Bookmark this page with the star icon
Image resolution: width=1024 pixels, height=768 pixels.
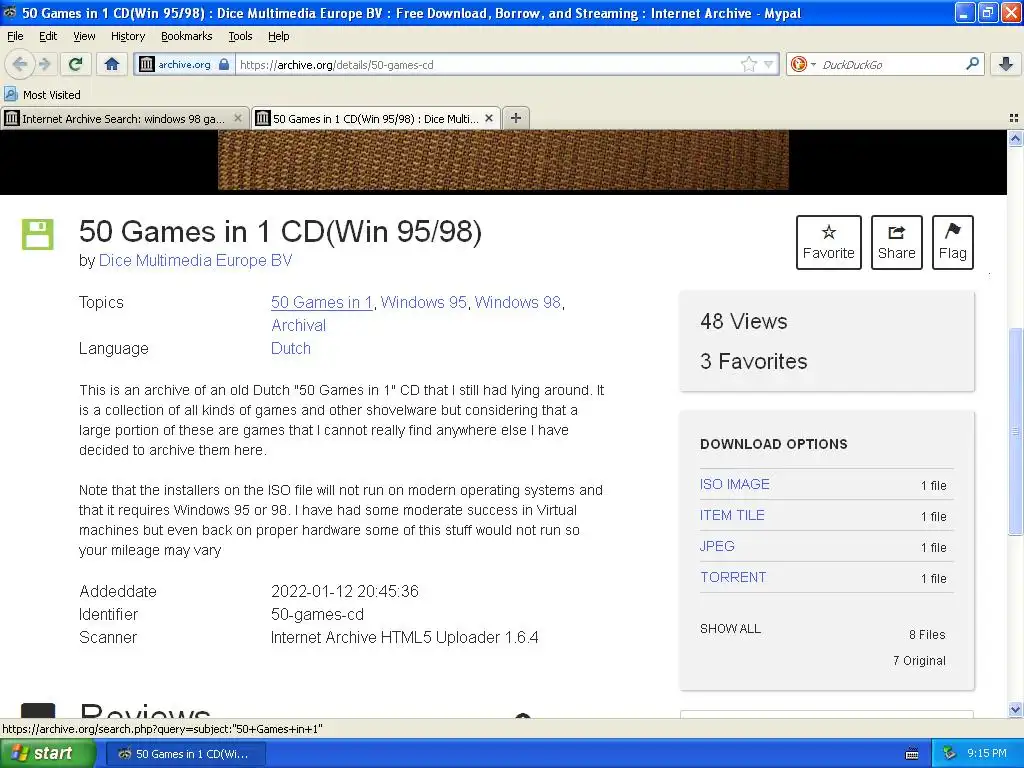(x=748, y=64)
